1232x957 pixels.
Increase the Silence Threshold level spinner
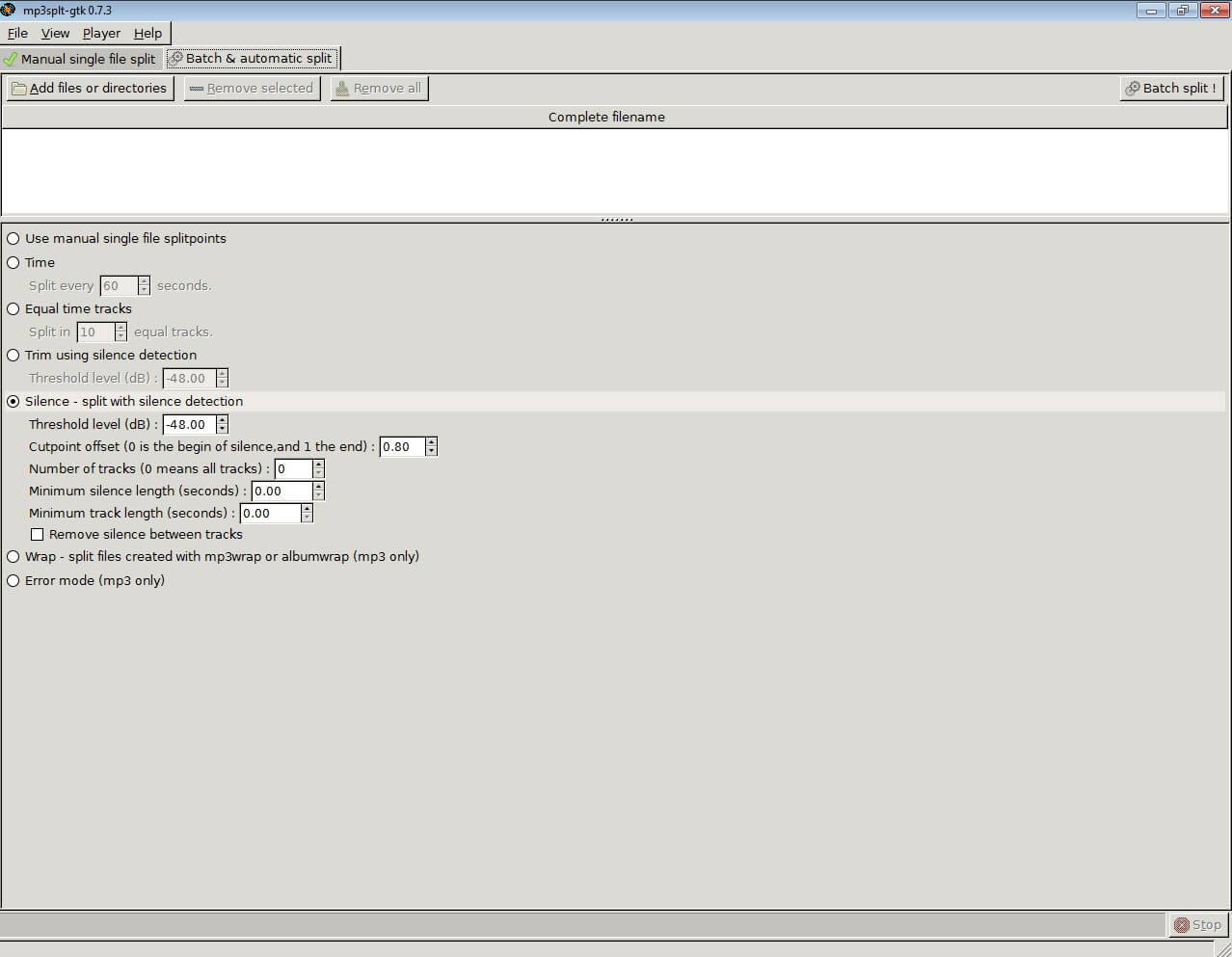tap(223, 419)
